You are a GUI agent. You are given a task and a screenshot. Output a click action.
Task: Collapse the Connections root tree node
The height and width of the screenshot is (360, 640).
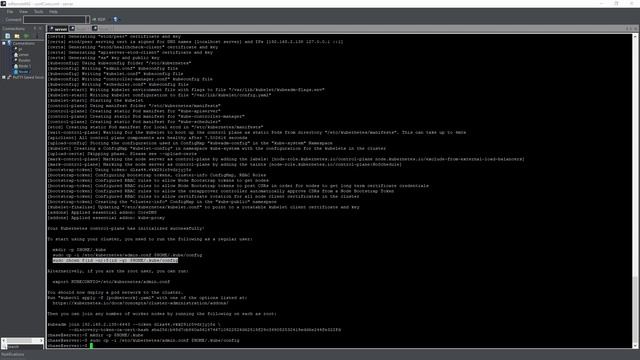pos(4,43)
